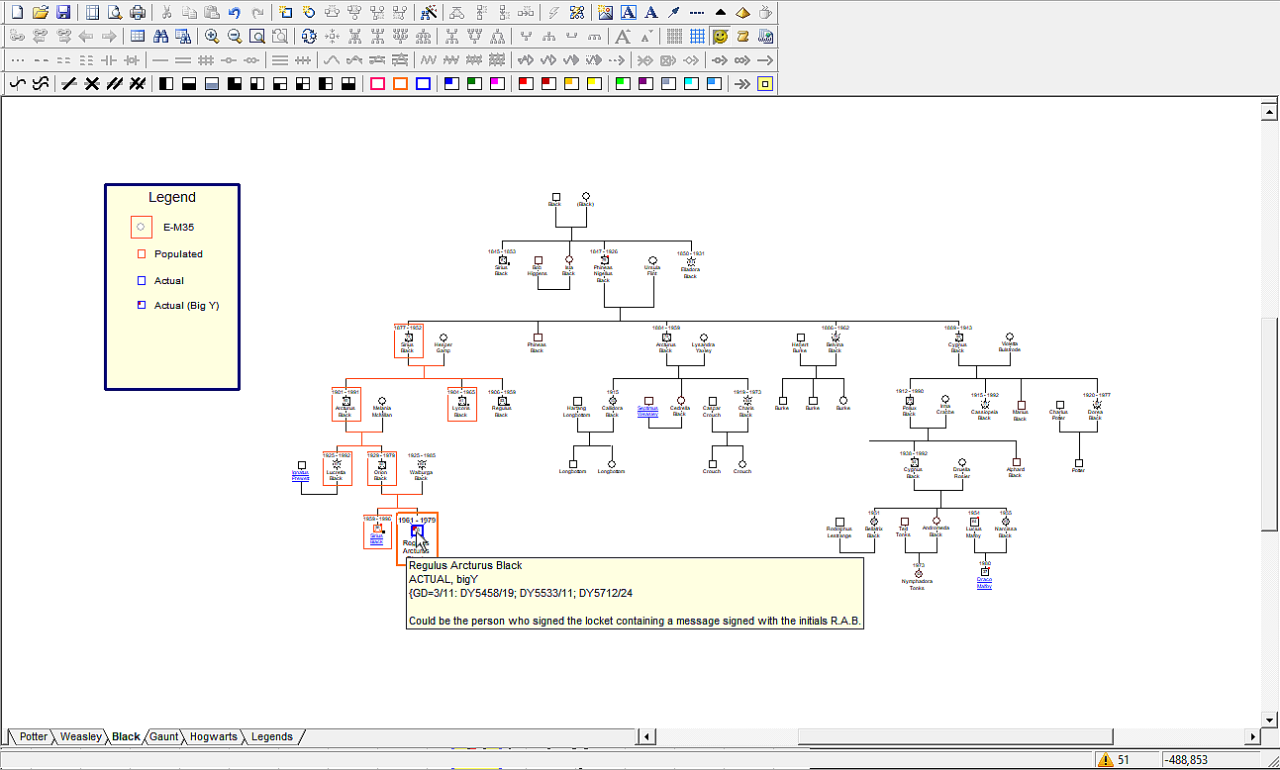Click the Insert Picture icon

[606, 13]
